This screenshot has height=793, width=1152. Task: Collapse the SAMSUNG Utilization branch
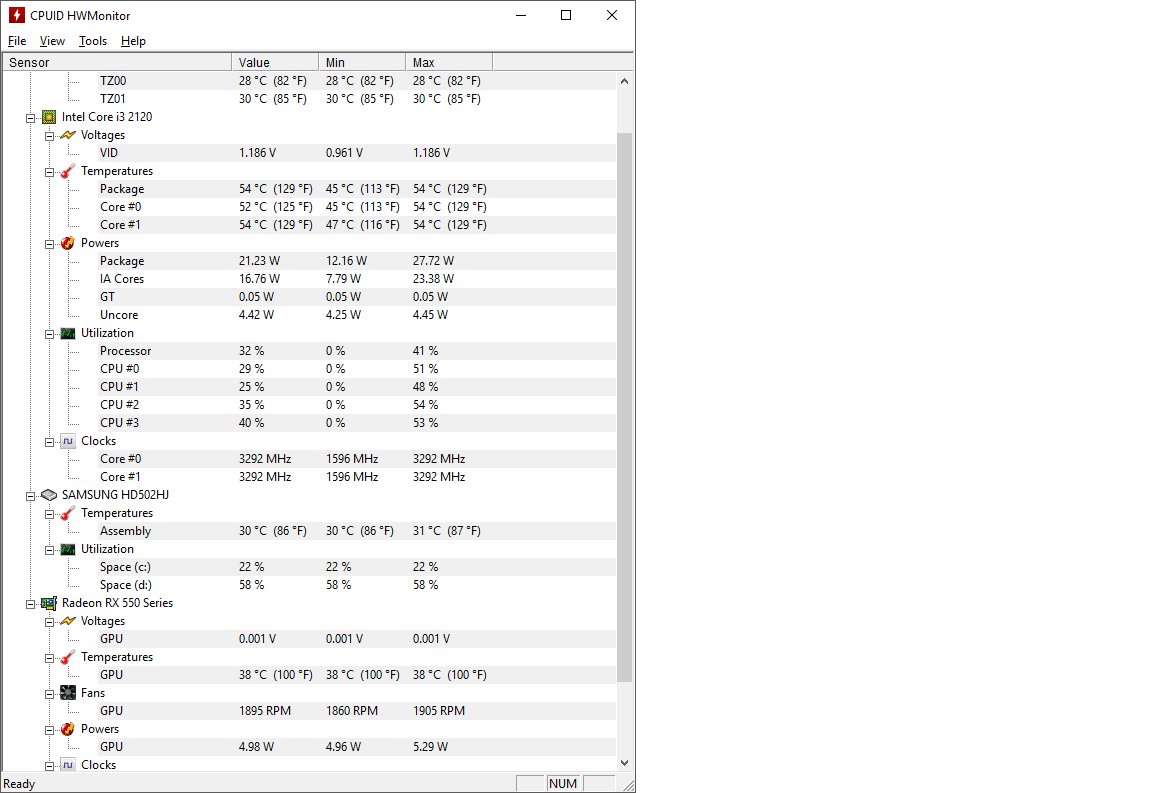(49, 550)
